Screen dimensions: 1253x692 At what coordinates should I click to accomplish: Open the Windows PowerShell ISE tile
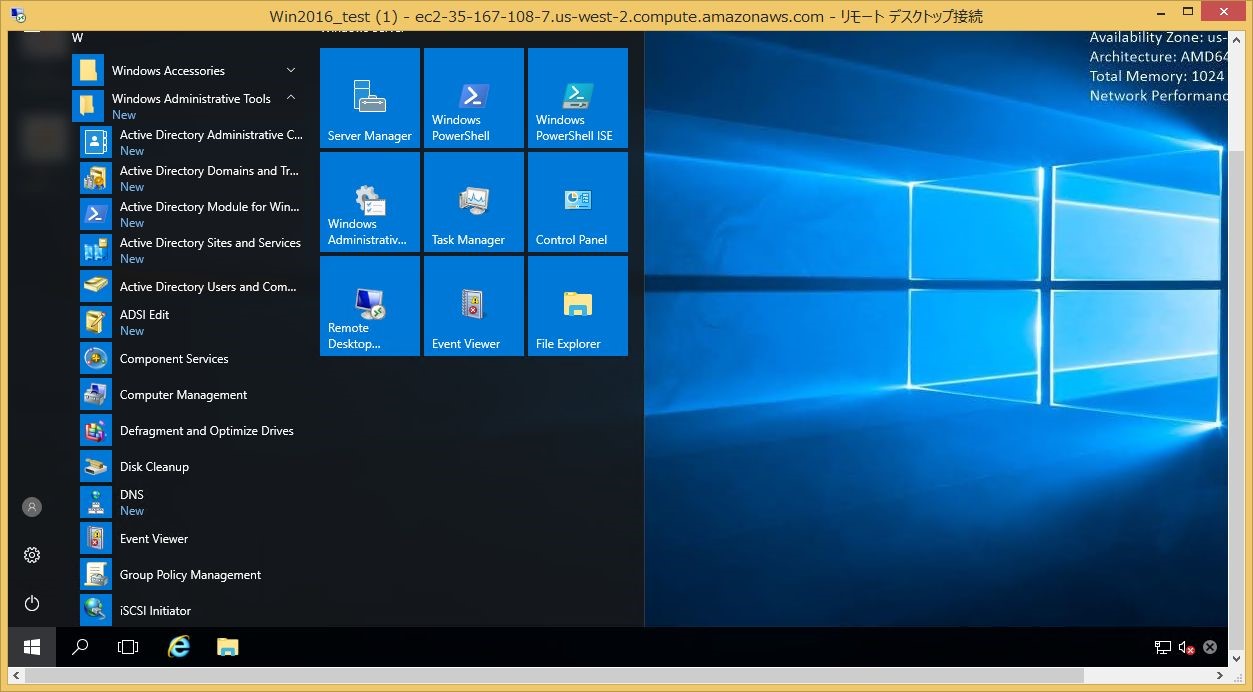[578, 98]
